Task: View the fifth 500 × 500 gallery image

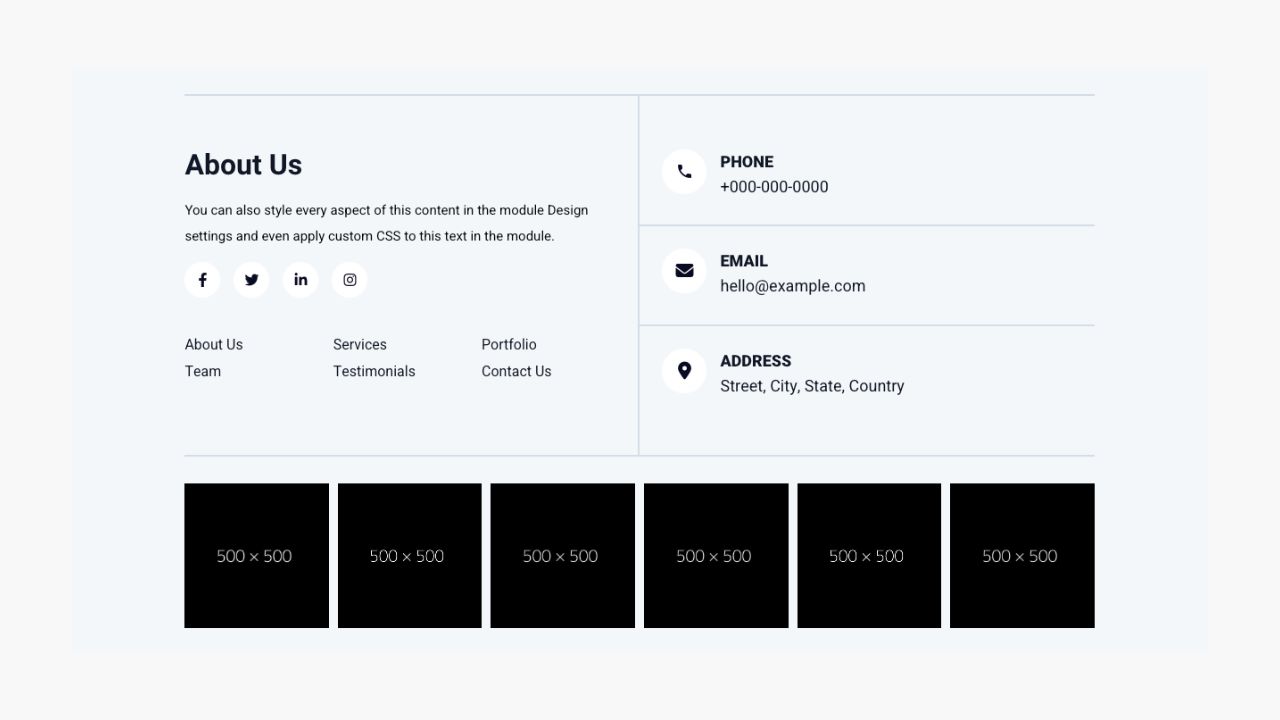Action: click(869, 556)
